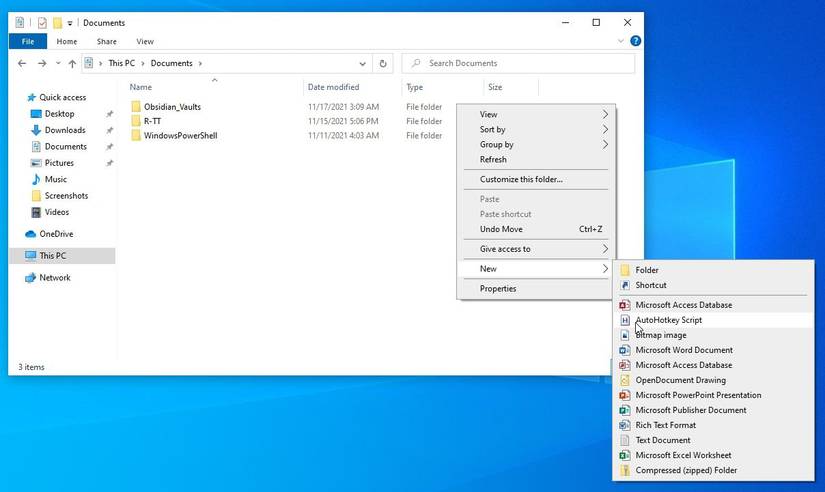825x492 pixels.
Task: Create a new Folder from the submenu
Action: 713,270
